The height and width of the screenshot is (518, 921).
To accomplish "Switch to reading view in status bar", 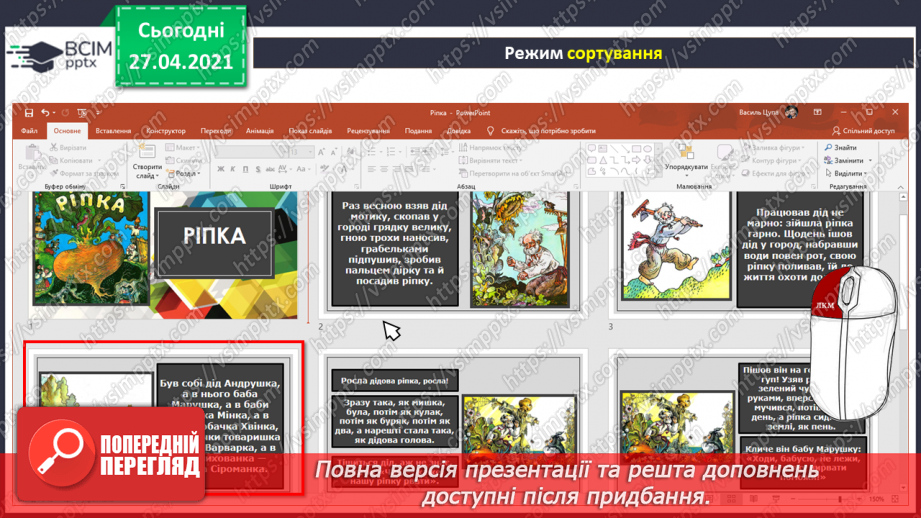I will tap(754, 499).
